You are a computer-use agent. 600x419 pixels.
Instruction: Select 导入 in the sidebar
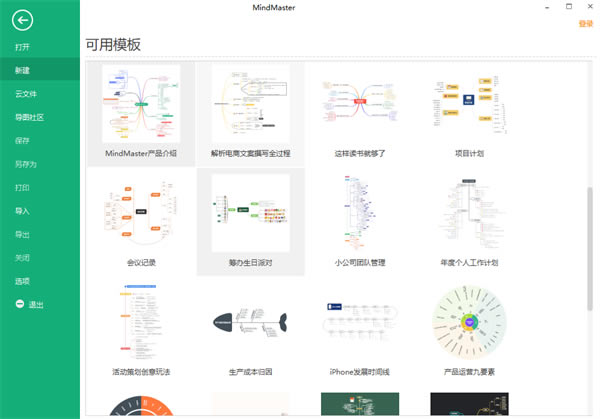(x=22, y=211)
